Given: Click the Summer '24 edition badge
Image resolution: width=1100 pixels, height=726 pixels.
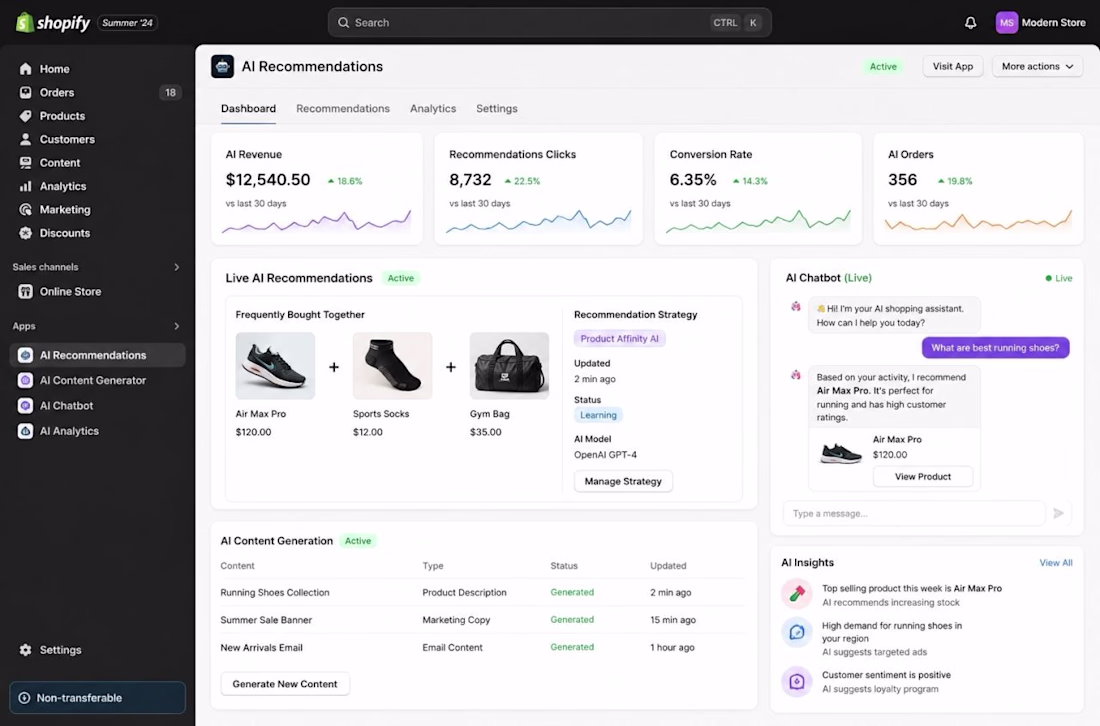Looking at the screenshot, I should coord(127,23).
